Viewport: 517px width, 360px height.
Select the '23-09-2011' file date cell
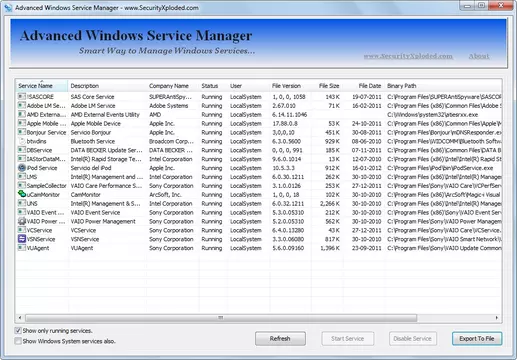coord(367,248)
